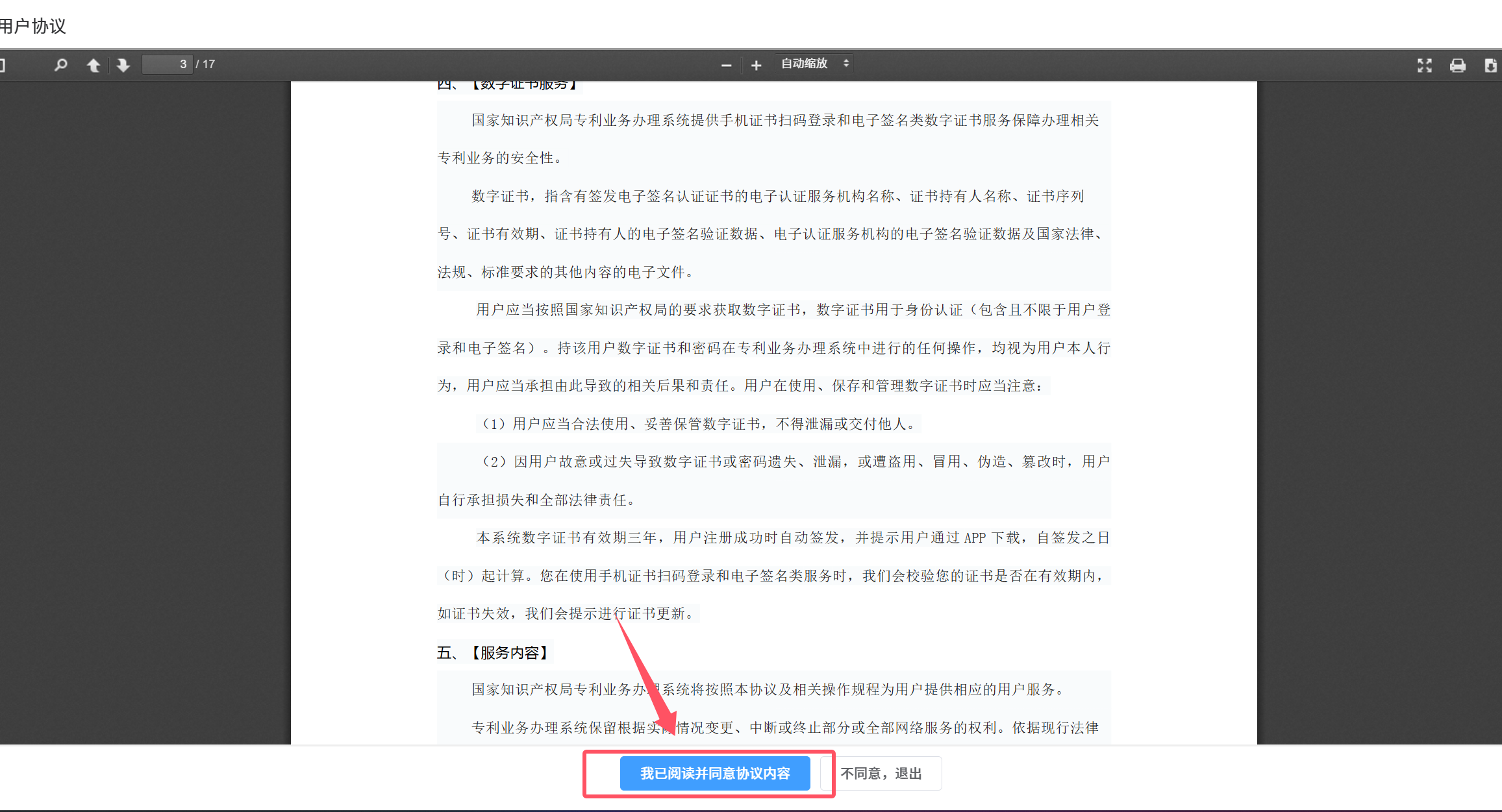Print the PDF document

pos(1457,65)
